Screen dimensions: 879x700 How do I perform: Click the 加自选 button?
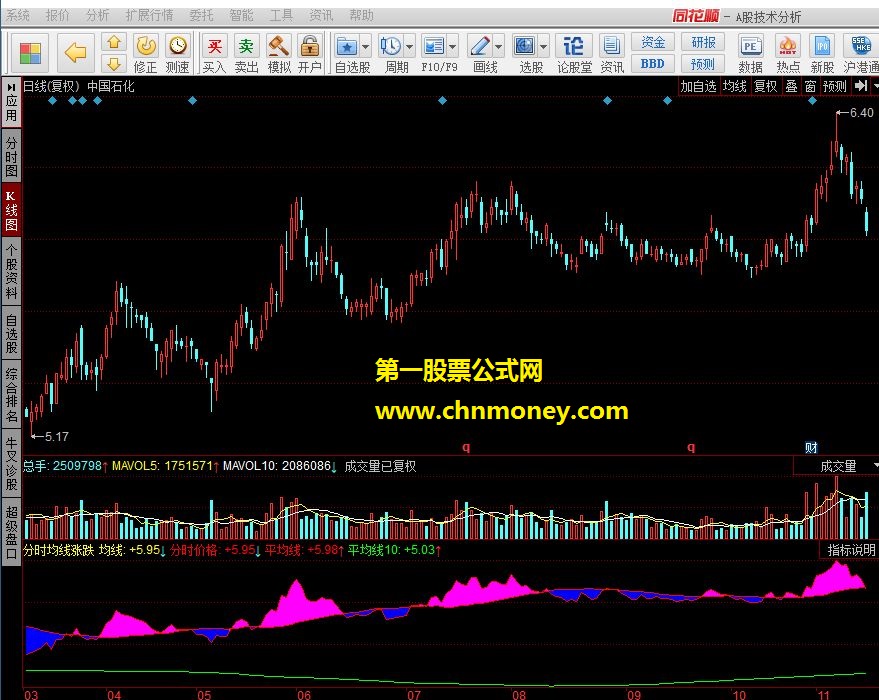coord(698,86)
